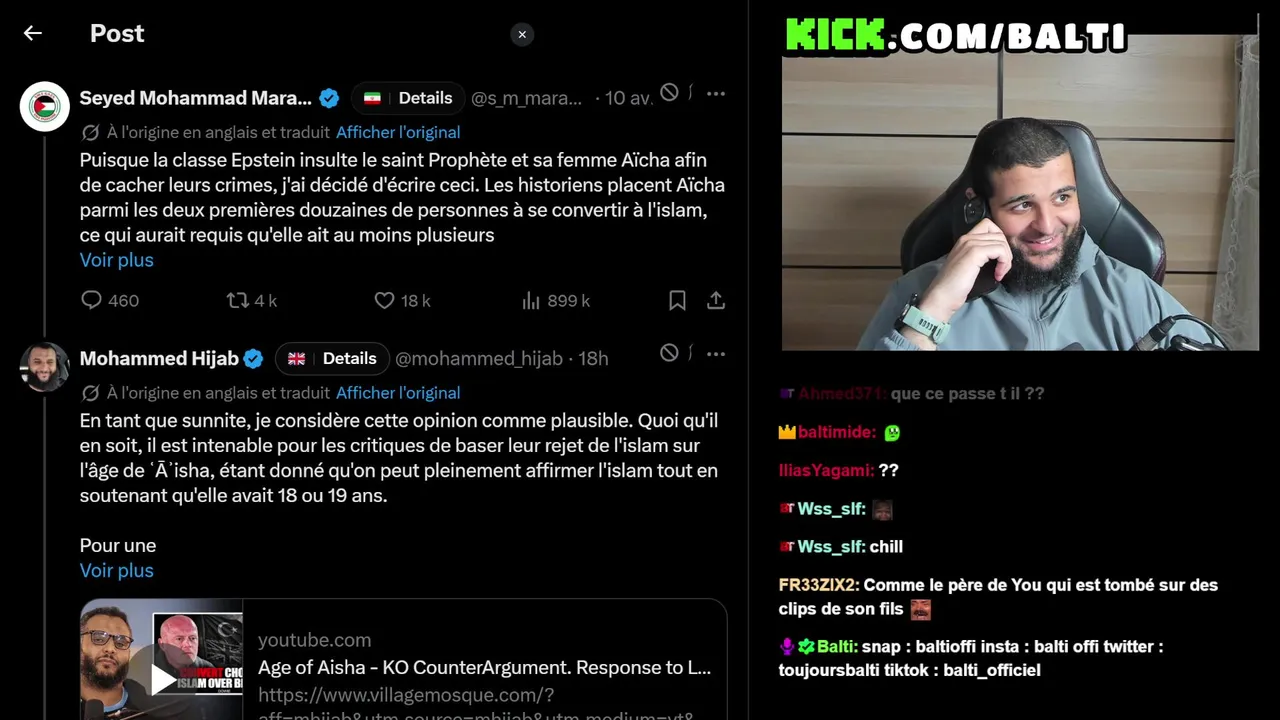Show original of Seyed Mohammad's translated post
This screenshot has height=720, width=1280.
point(398,132)
